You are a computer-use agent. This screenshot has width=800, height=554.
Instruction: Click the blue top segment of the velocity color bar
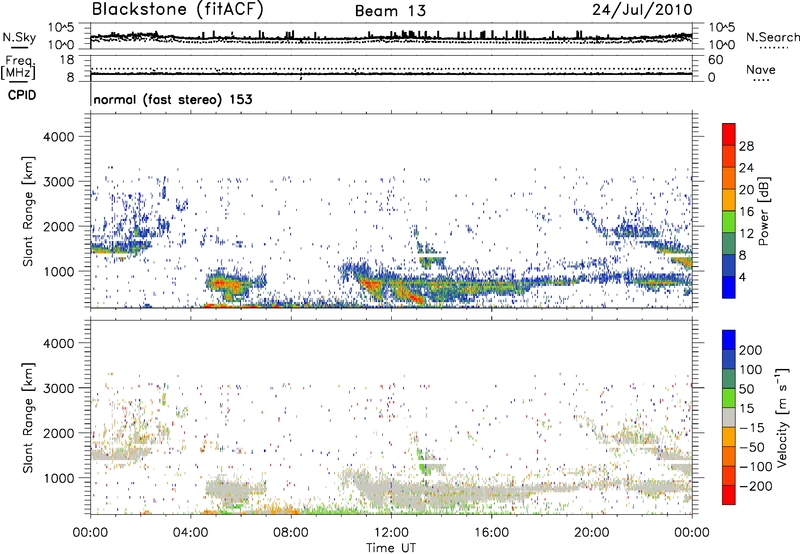(x=729, y=340)
